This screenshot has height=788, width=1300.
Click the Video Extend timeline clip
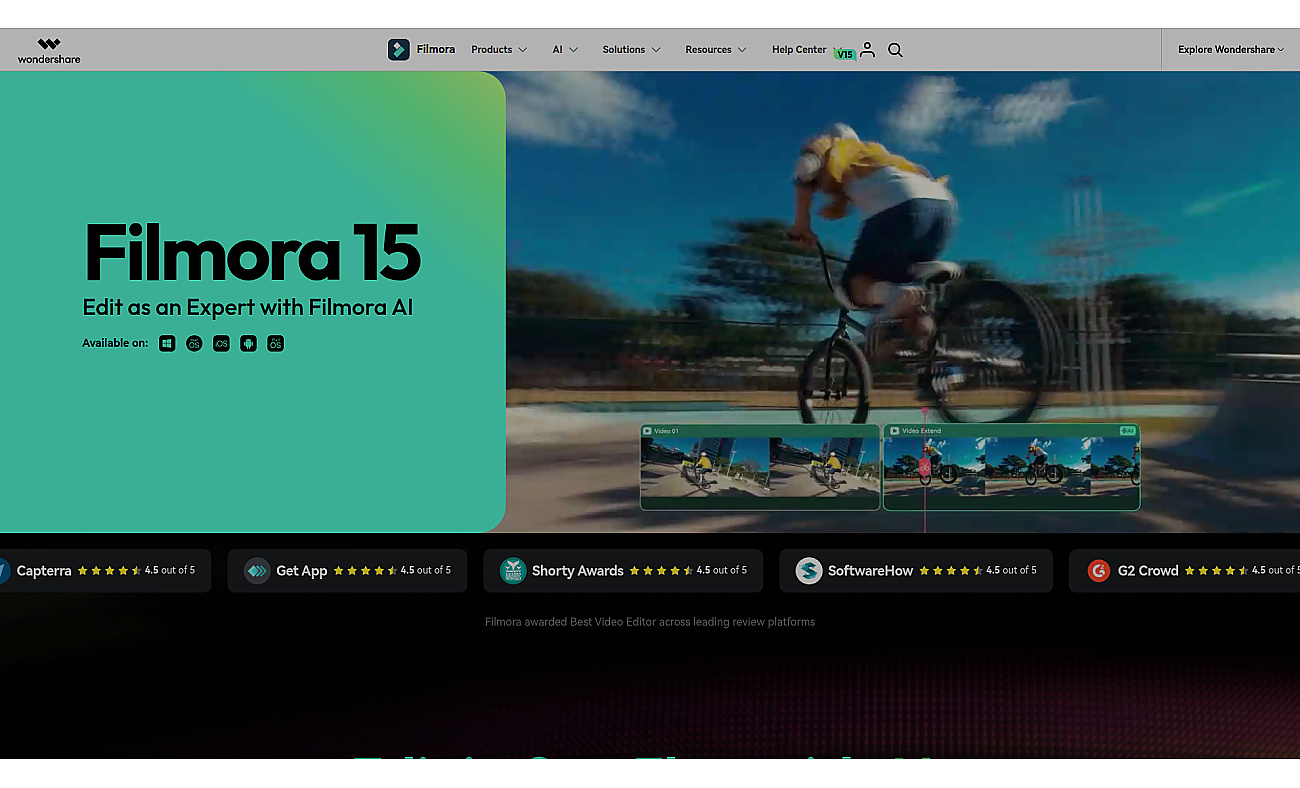1011,467
